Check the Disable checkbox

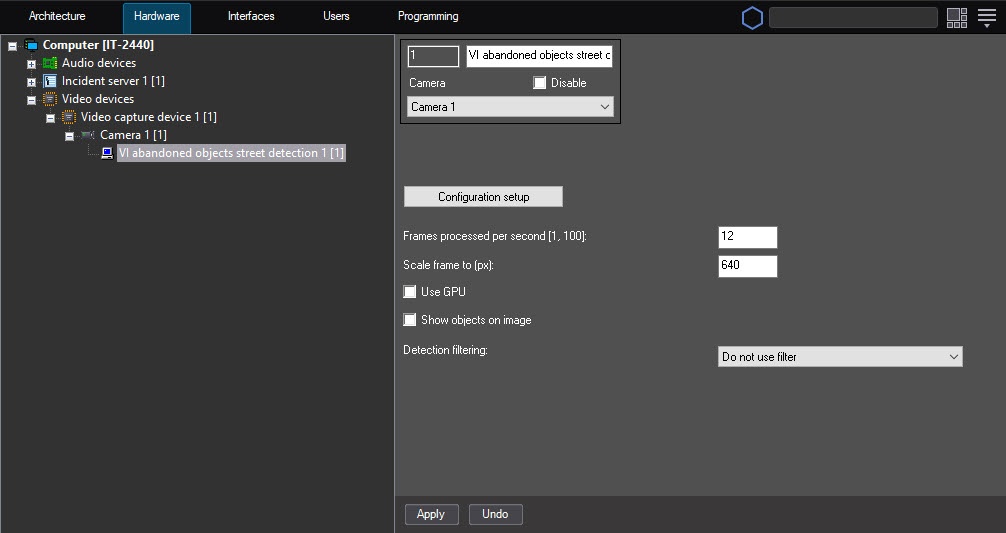[540, 83]
